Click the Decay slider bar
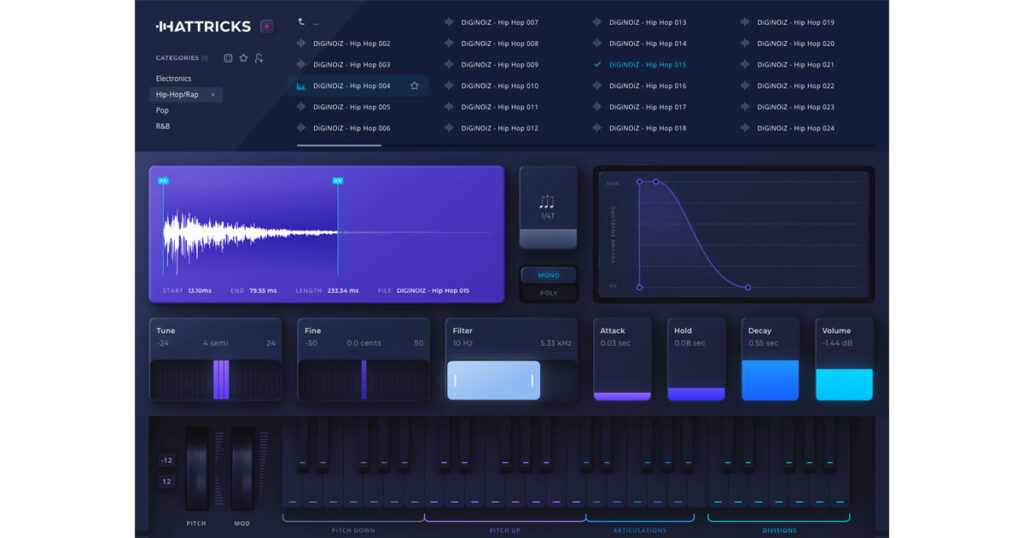This screenshot has width=1024, height=538. tap(770, 380)
